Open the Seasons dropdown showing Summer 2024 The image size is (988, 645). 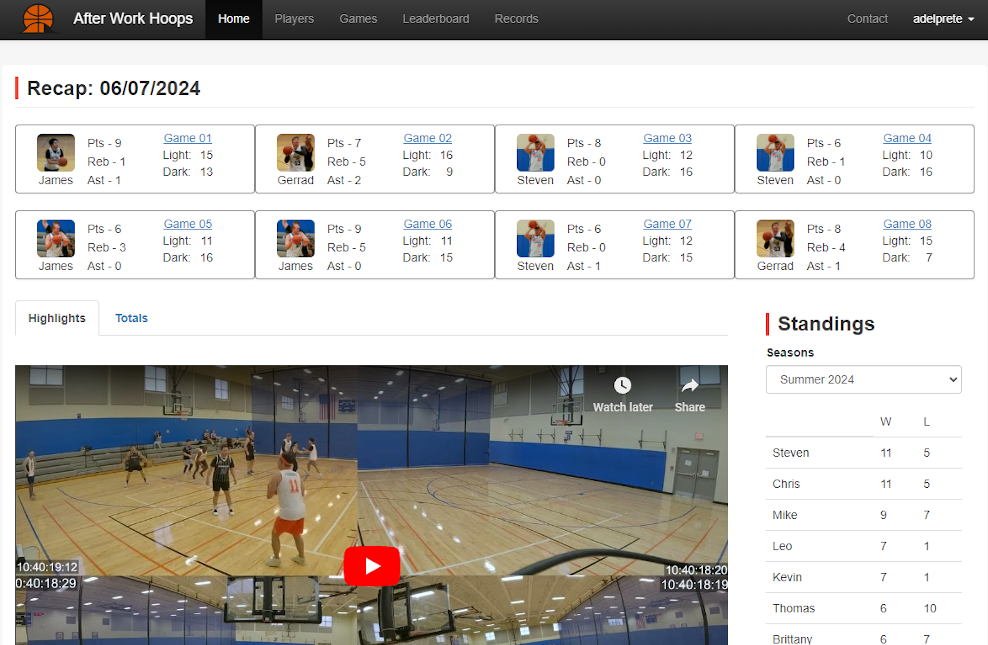click(863, 379)
